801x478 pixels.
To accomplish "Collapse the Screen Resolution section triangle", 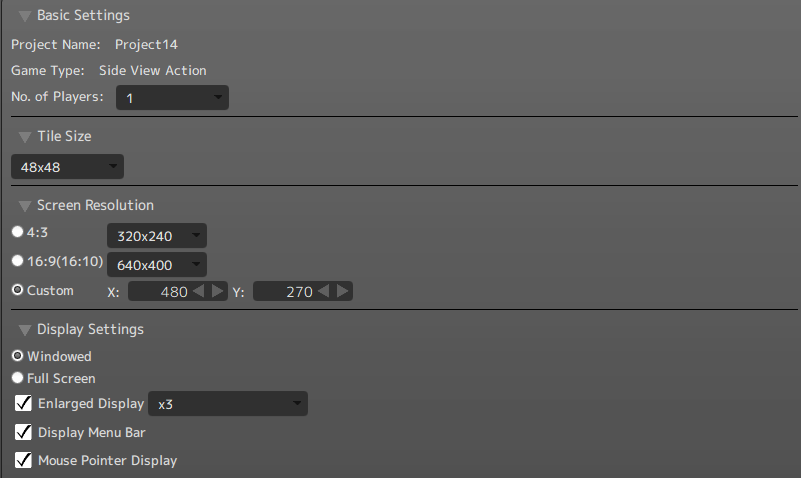I will [x=24, y=206].
